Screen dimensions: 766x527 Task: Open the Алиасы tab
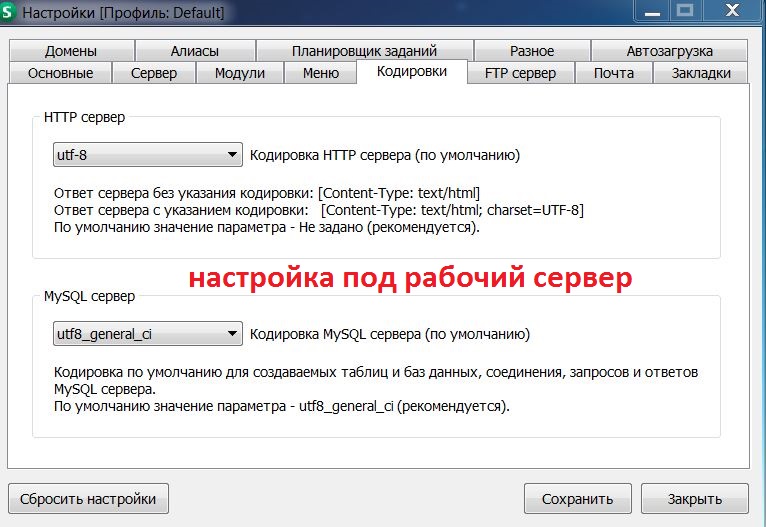click(x=194, y=51)
